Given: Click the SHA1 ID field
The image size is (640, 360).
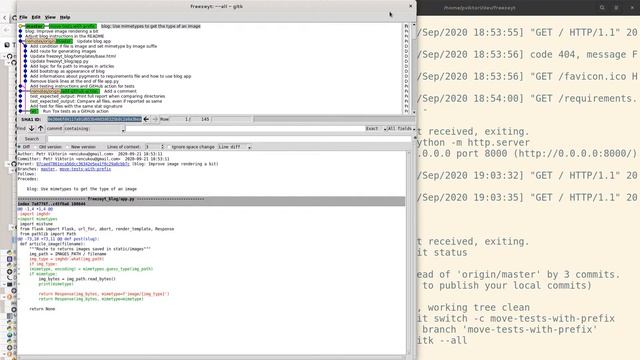Looking at the screenshot, I should pyautogui.click(x=94, y=119).
